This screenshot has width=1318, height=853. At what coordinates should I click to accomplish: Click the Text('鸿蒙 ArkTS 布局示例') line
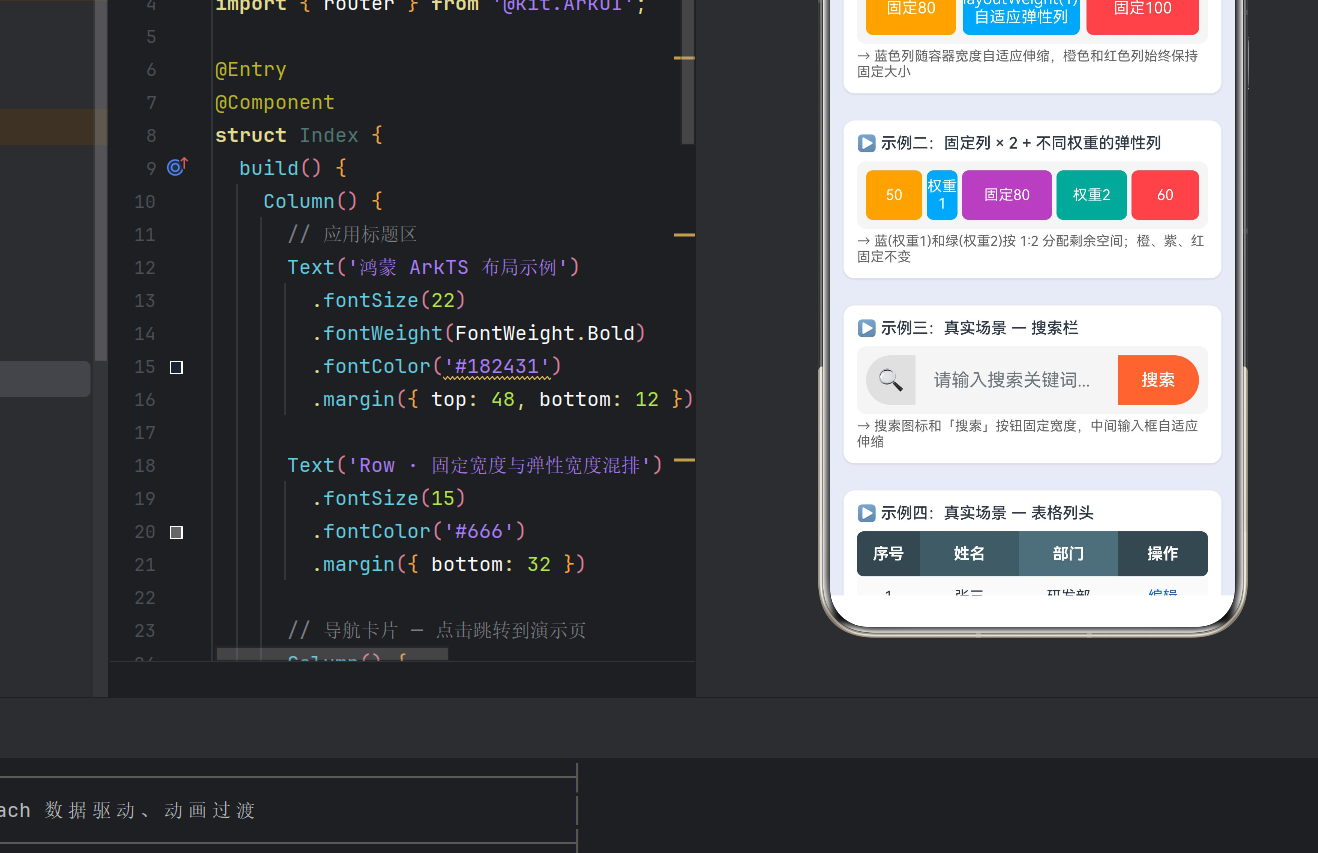pyautogui.click(x=434, y=267)
